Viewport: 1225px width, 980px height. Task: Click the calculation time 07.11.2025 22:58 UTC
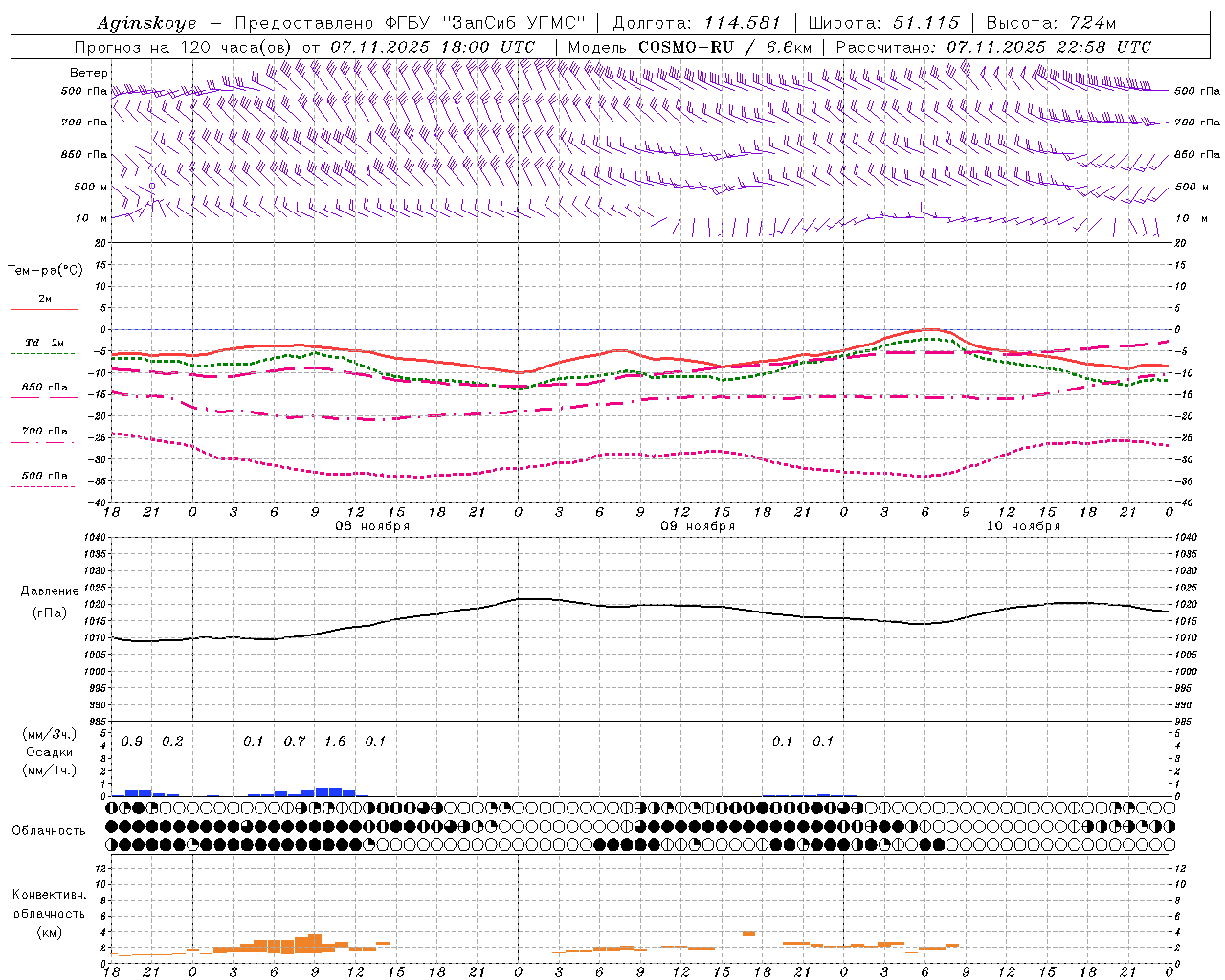click(x=1048, y=47)
